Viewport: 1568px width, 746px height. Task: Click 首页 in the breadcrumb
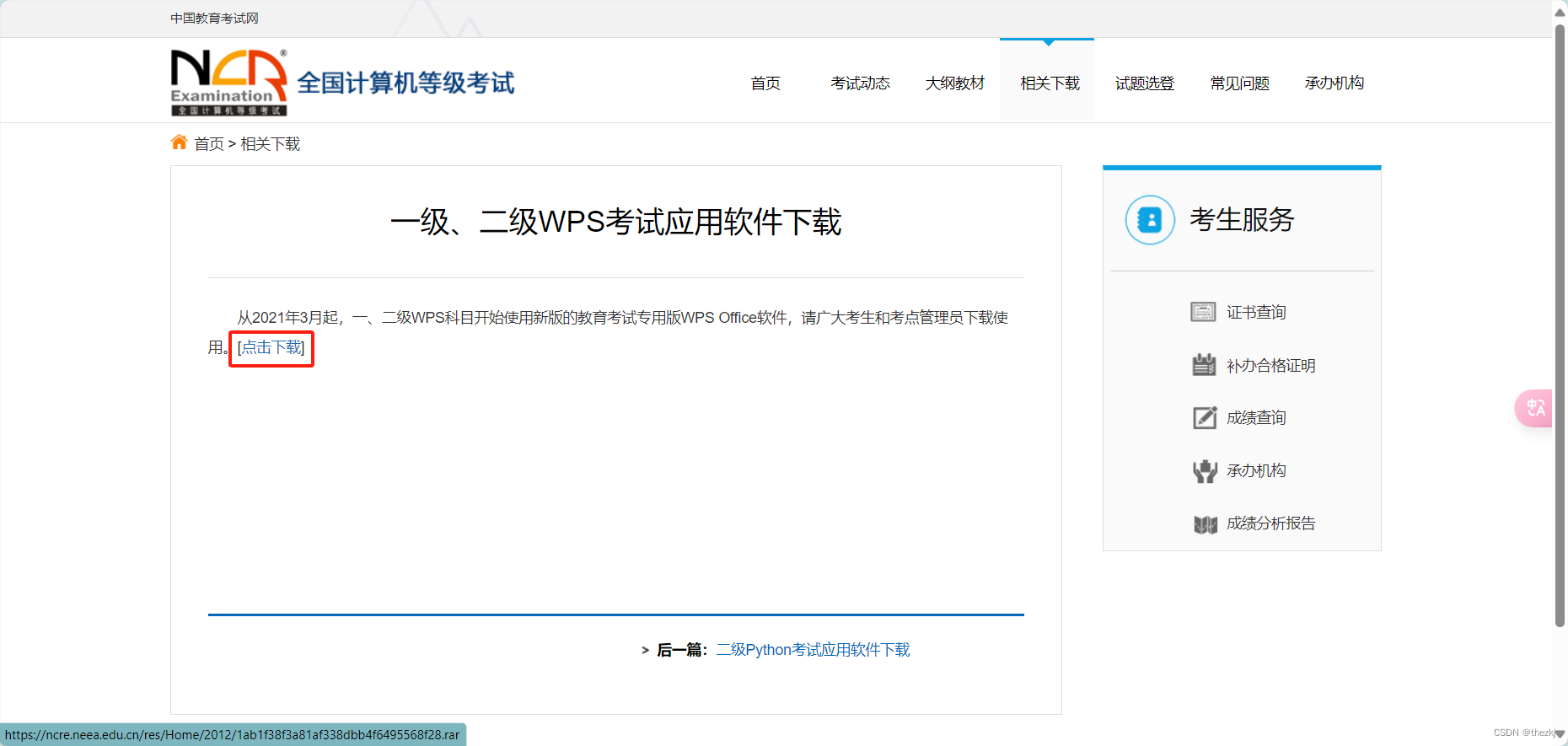pyautogui.click(x=209, y=144)
